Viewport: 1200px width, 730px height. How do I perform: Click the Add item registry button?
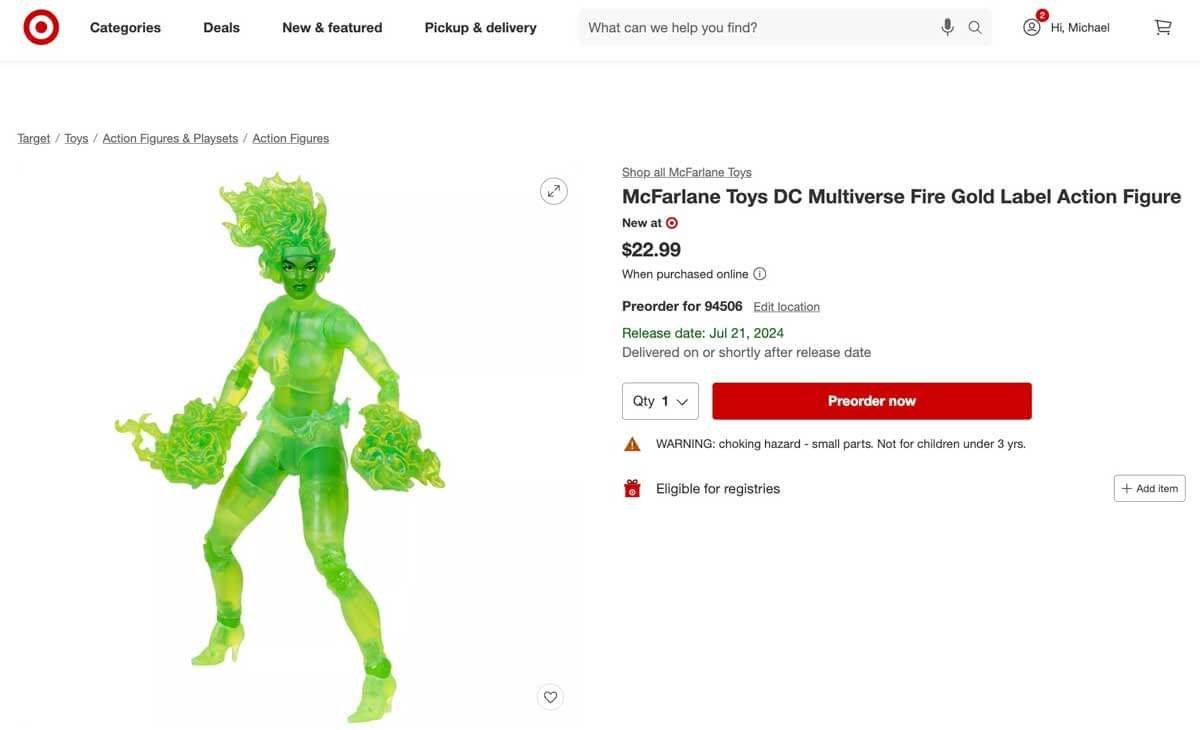1149,488
